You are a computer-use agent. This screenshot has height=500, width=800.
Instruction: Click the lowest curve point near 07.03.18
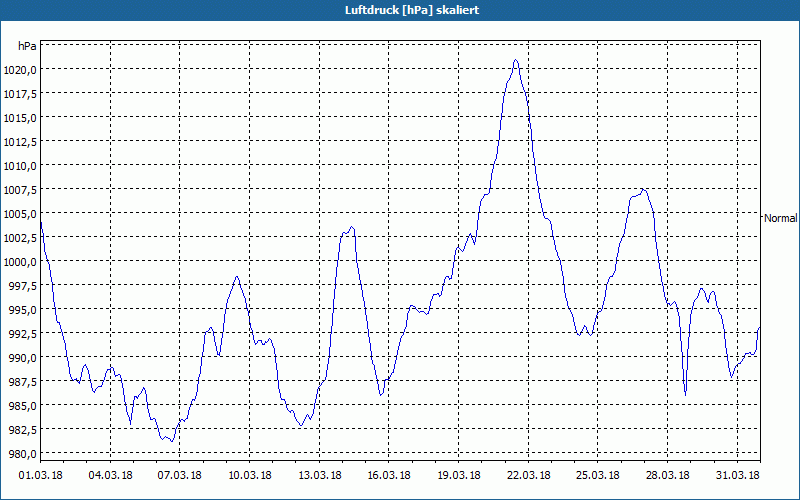tap(172, 441)
